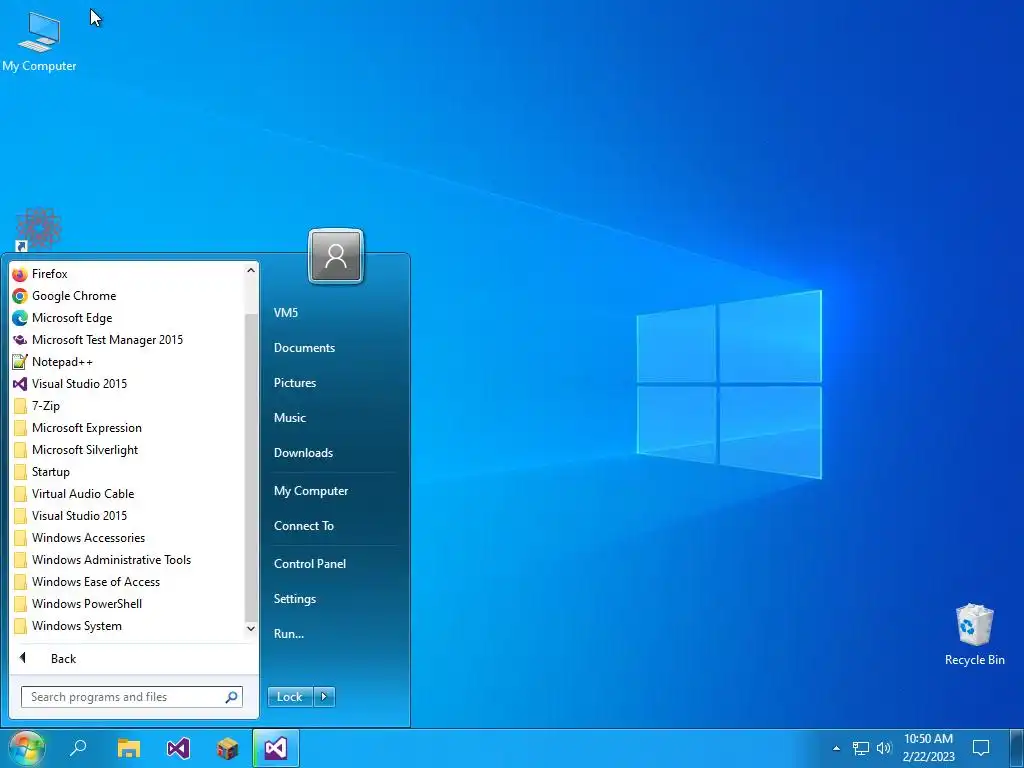Open Downloads from the Start menu

[x=304, y=453]
